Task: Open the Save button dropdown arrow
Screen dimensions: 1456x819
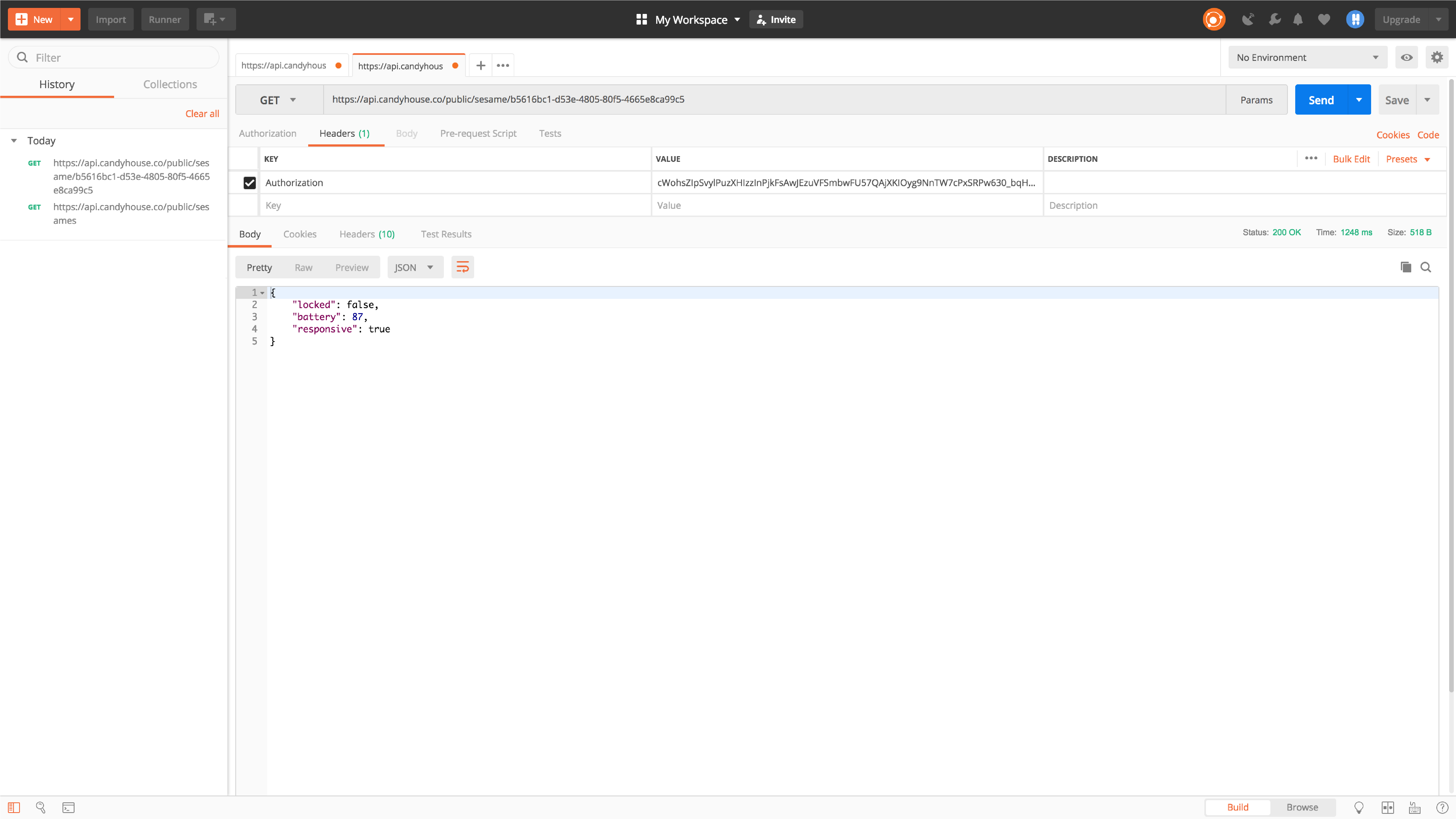Action: point(1427,100)
